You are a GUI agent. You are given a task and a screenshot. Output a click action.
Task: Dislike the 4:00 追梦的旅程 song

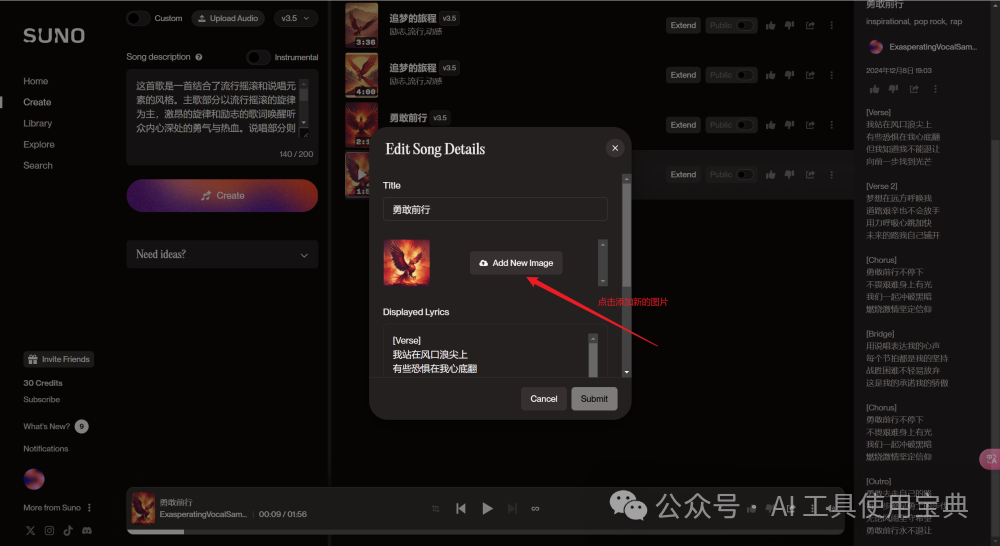(x=790, y=75)
